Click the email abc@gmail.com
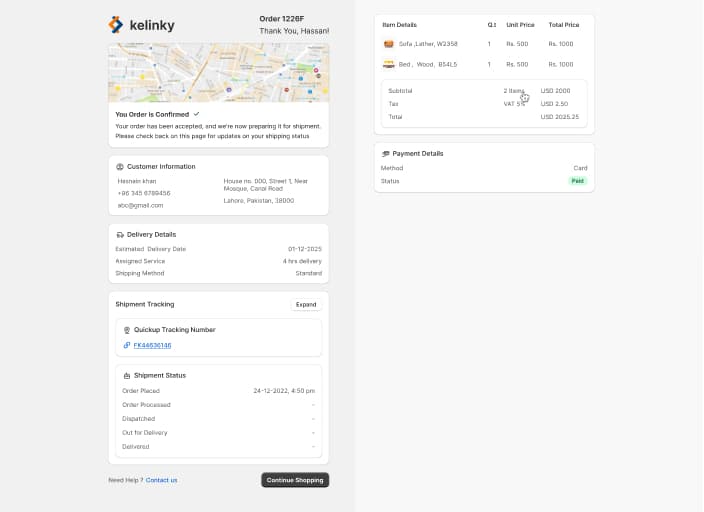Viewport: 704px width, 512px height. coord(141,205)
